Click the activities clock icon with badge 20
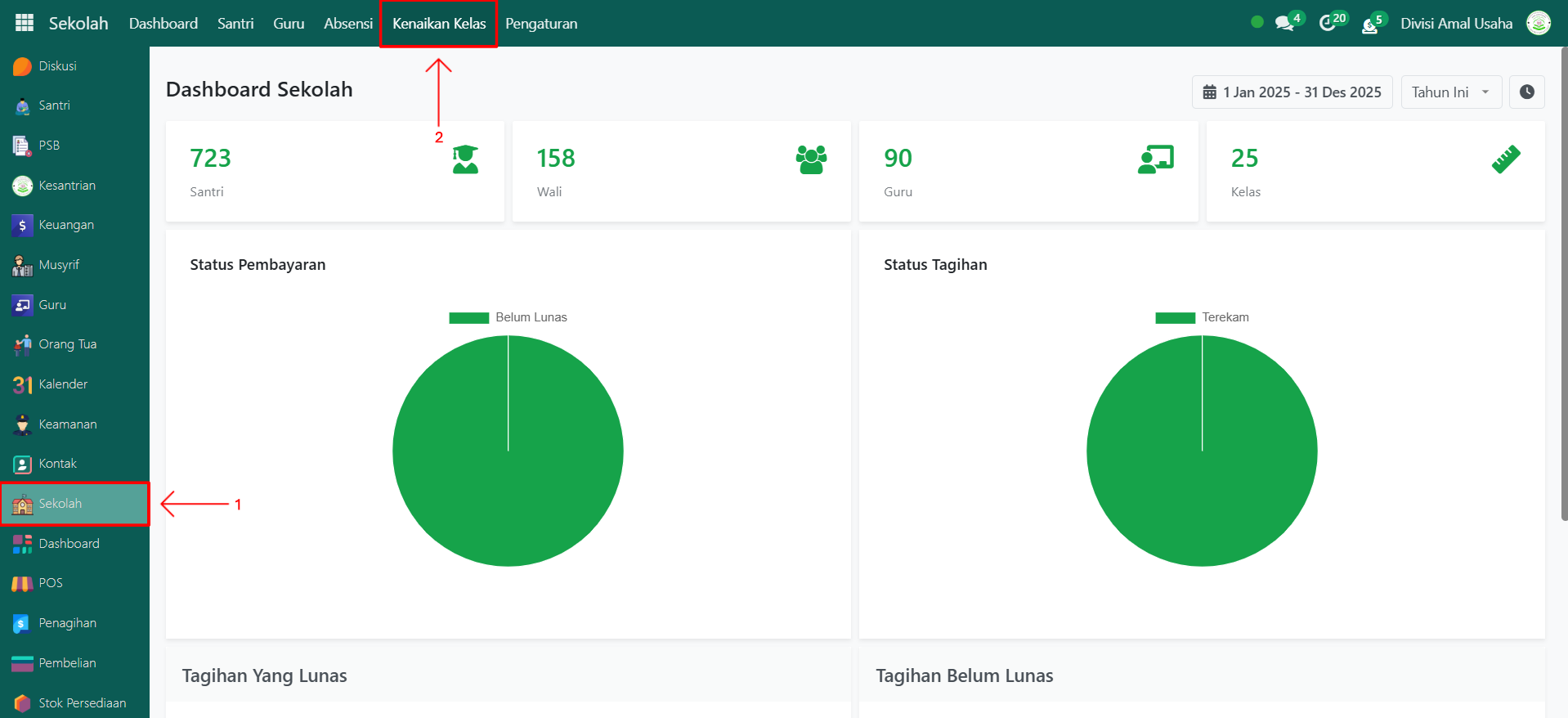The height and width of the screenshot is (718, 1568). click(x=1328, y=24)
